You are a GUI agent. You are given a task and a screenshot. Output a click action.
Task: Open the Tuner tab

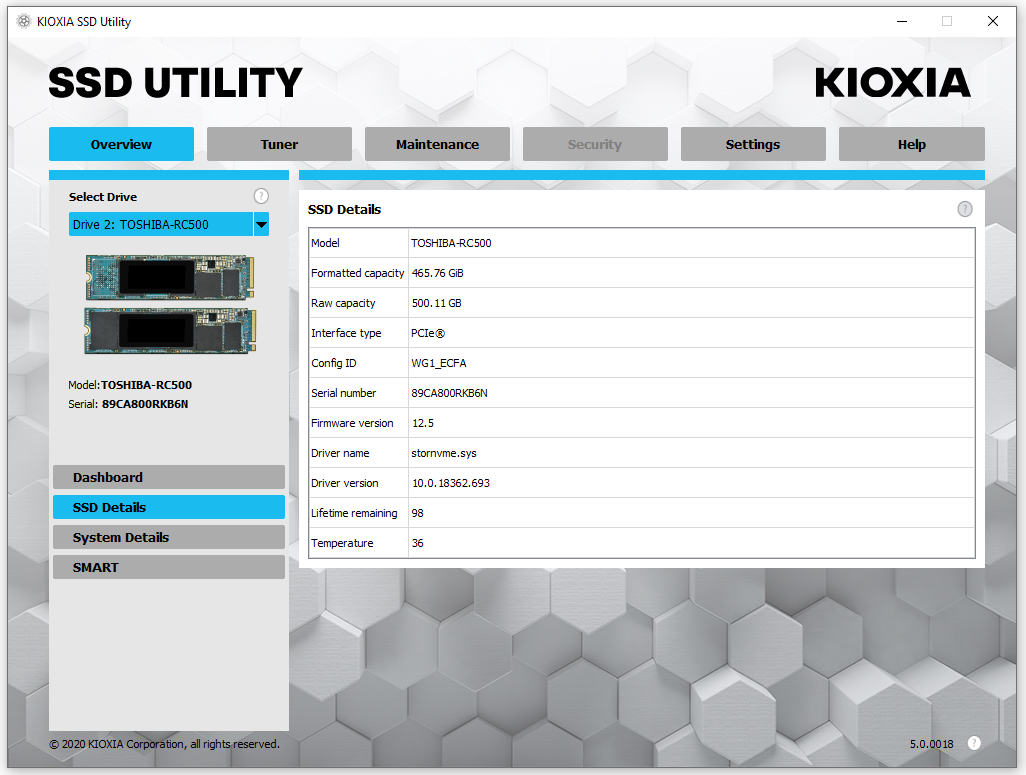pos(279,144)
